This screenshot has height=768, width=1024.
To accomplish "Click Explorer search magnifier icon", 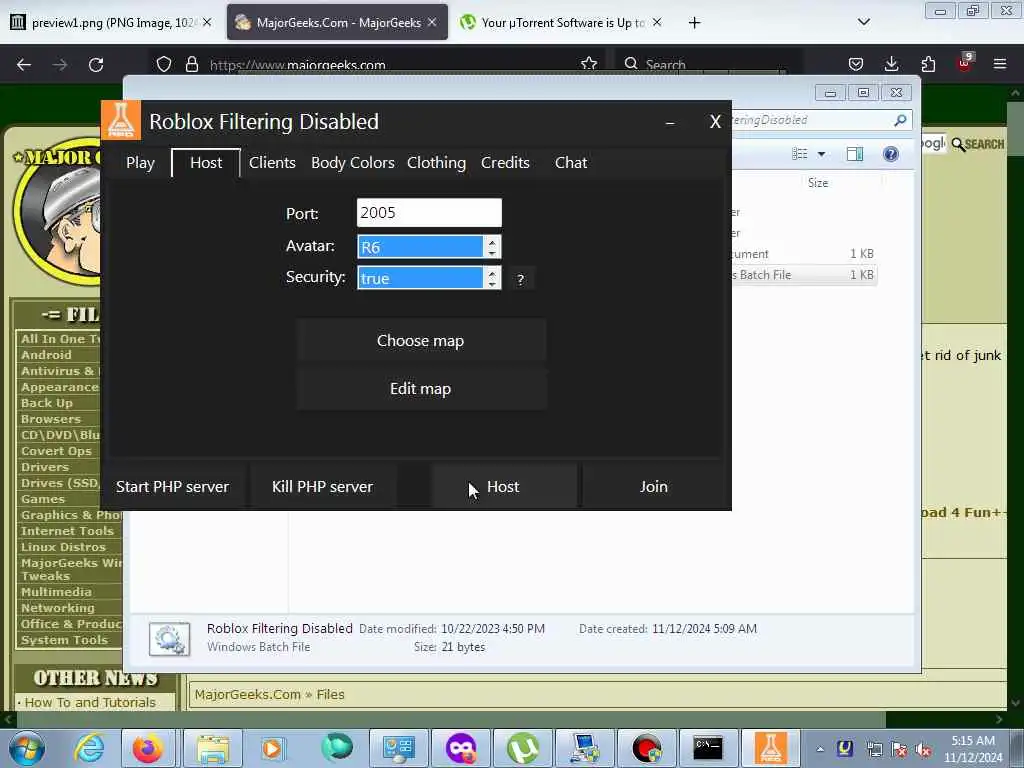I will click(x=900, y=120).
